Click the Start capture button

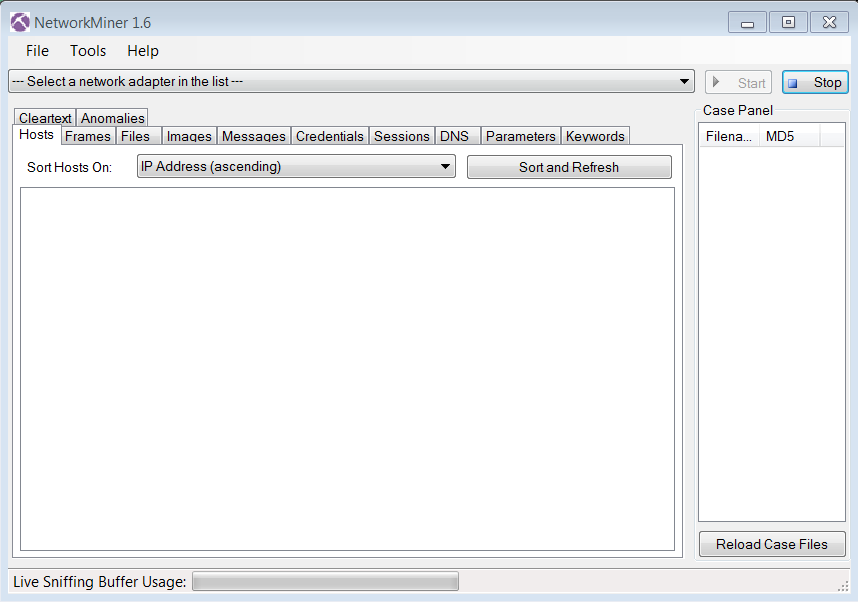(738, 83)
